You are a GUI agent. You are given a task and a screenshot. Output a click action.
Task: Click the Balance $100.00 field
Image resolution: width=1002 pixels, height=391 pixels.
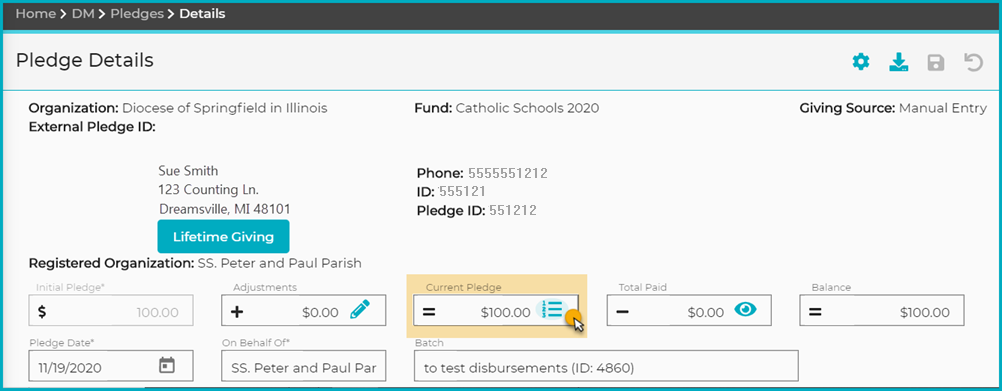click(x=882, y=310)
